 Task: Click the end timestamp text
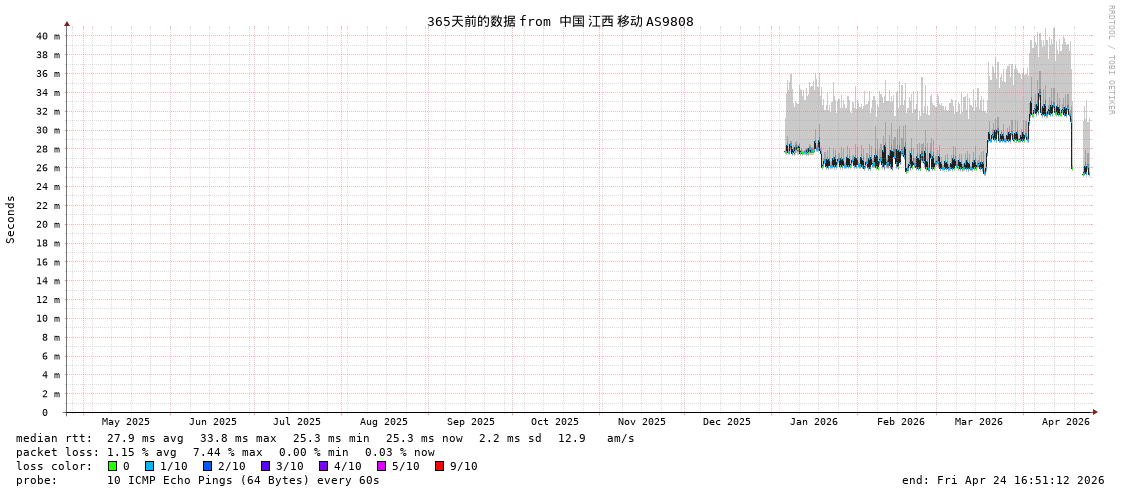1002,480
